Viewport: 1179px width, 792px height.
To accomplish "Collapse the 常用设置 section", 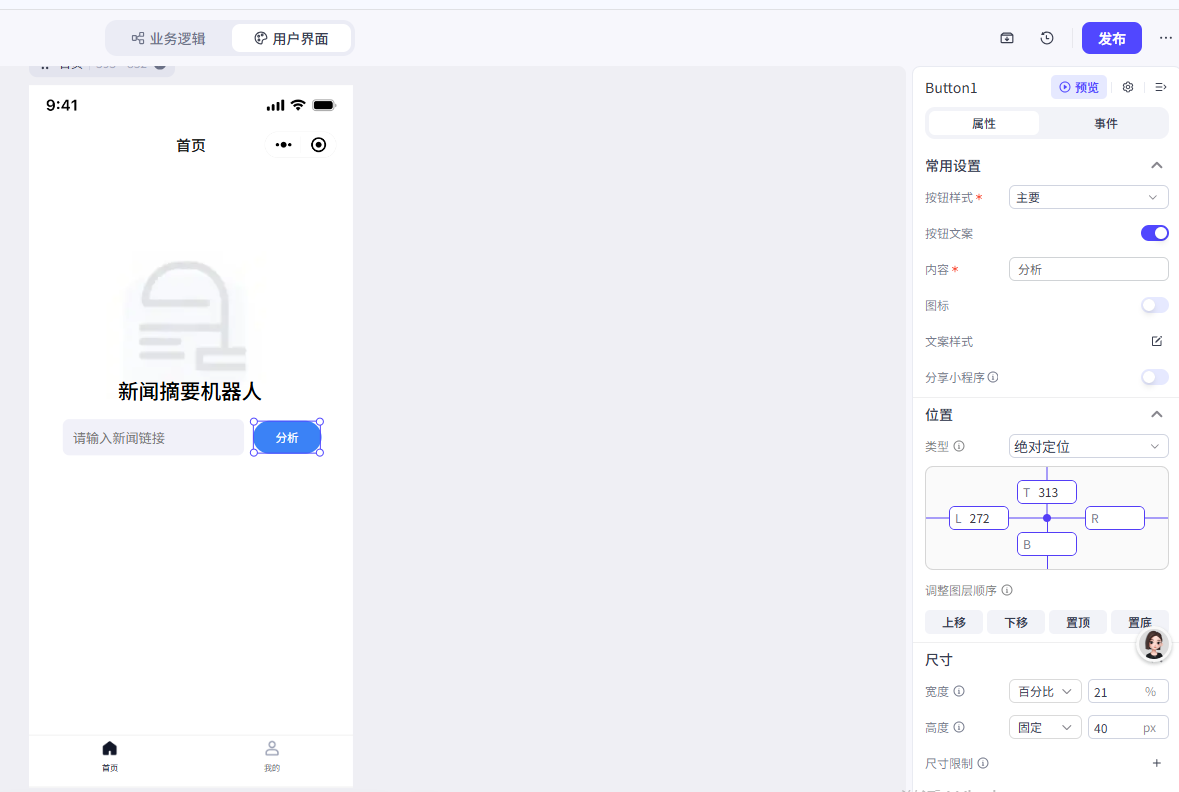I will coord(1157,165).
